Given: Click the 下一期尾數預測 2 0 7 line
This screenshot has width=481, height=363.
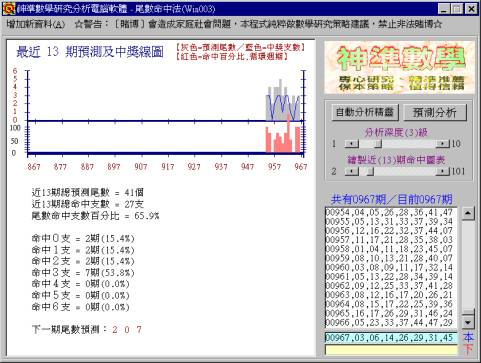Looking at the screenshot, I should 87,330.
